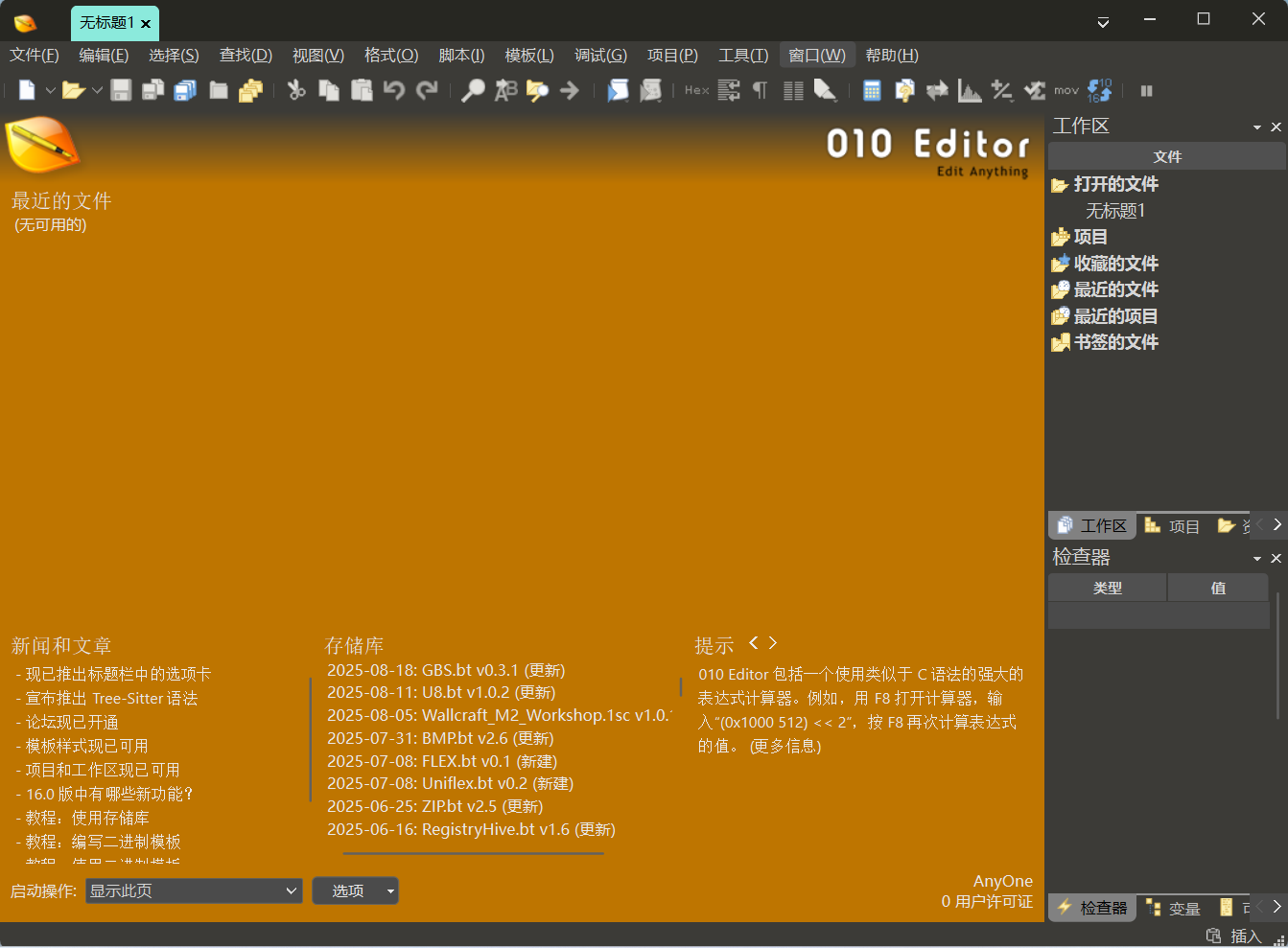Click the Copy toolbar icon

(329, 90)
